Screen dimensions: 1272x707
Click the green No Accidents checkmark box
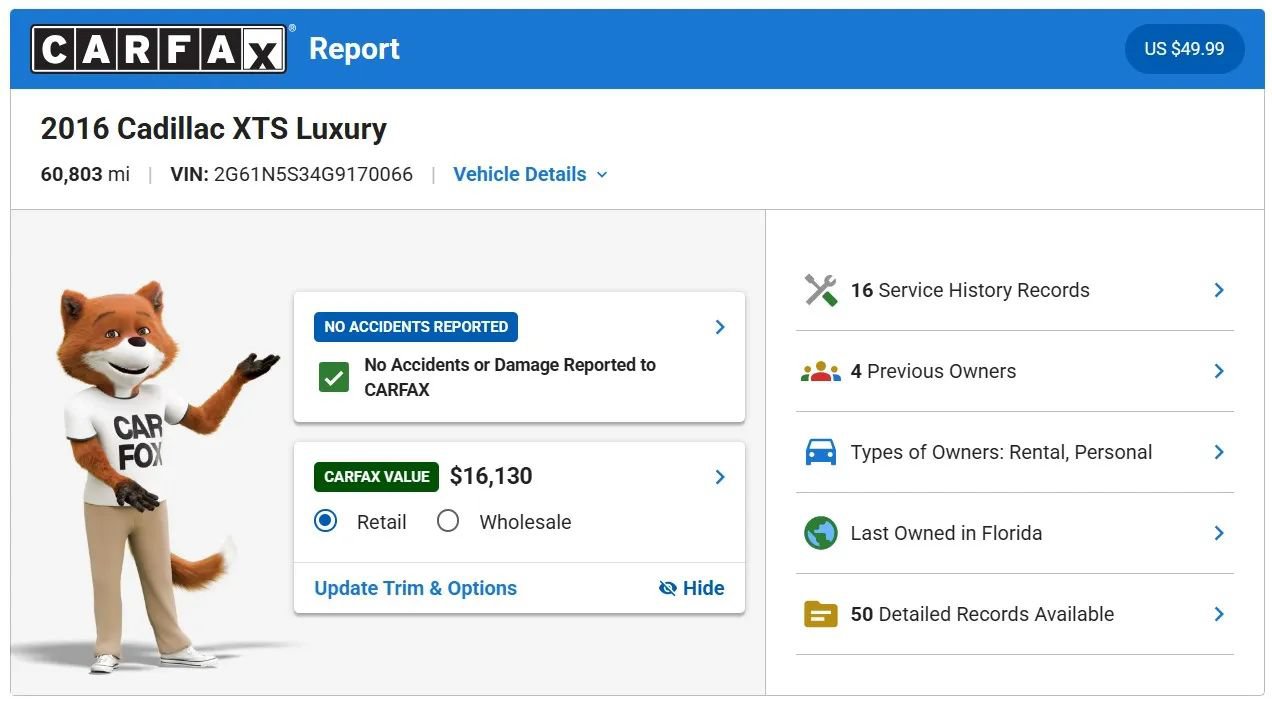[334, 377]
